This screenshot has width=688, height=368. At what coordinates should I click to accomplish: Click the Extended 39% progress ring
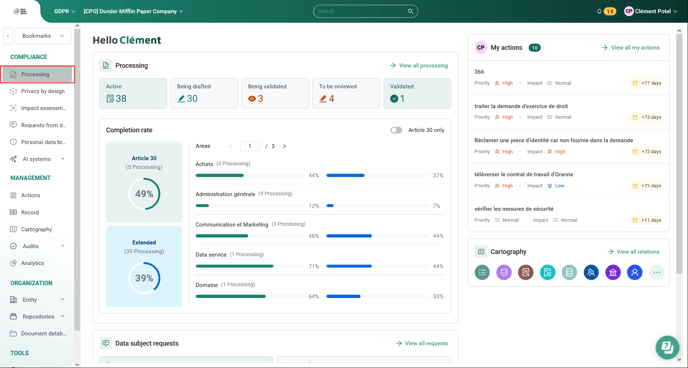[x=144, y=278]
